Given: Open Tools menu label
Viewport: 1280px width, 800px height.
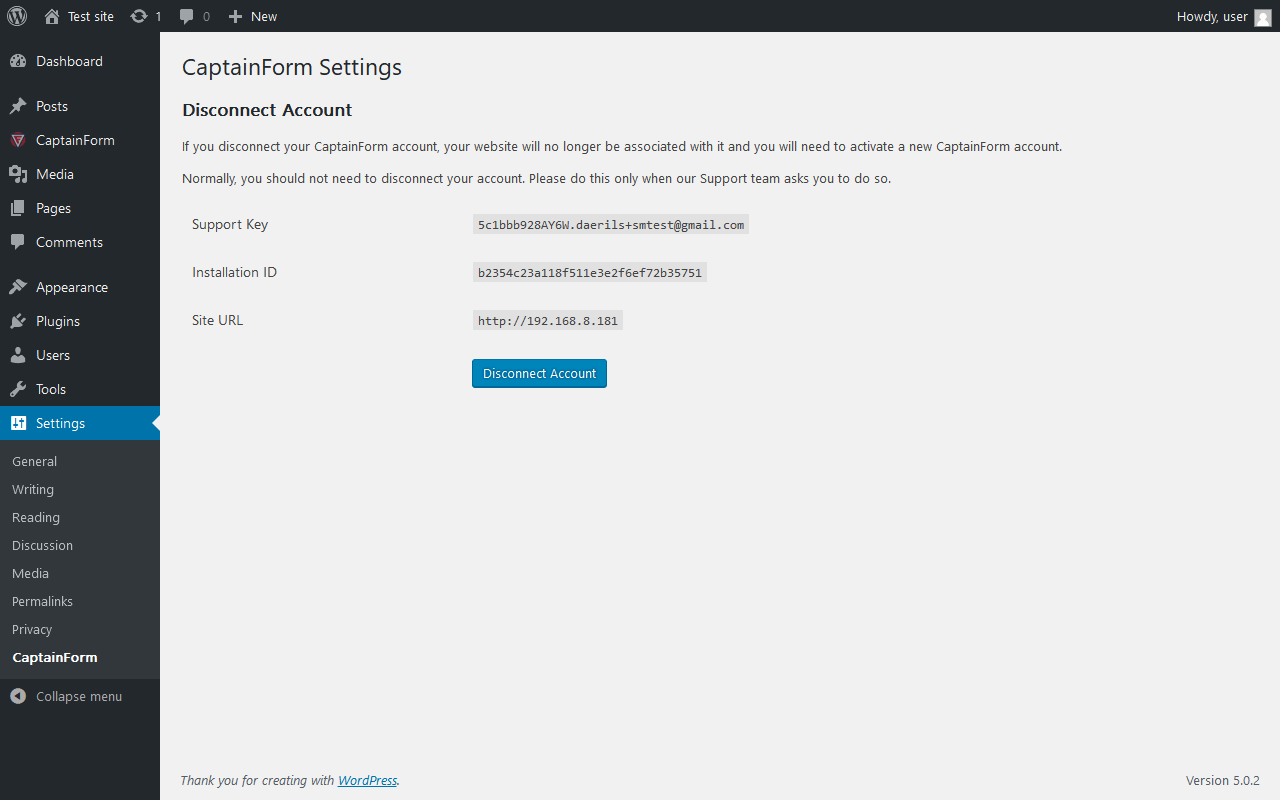Looking at the screenshot, I should click(51, 389).
